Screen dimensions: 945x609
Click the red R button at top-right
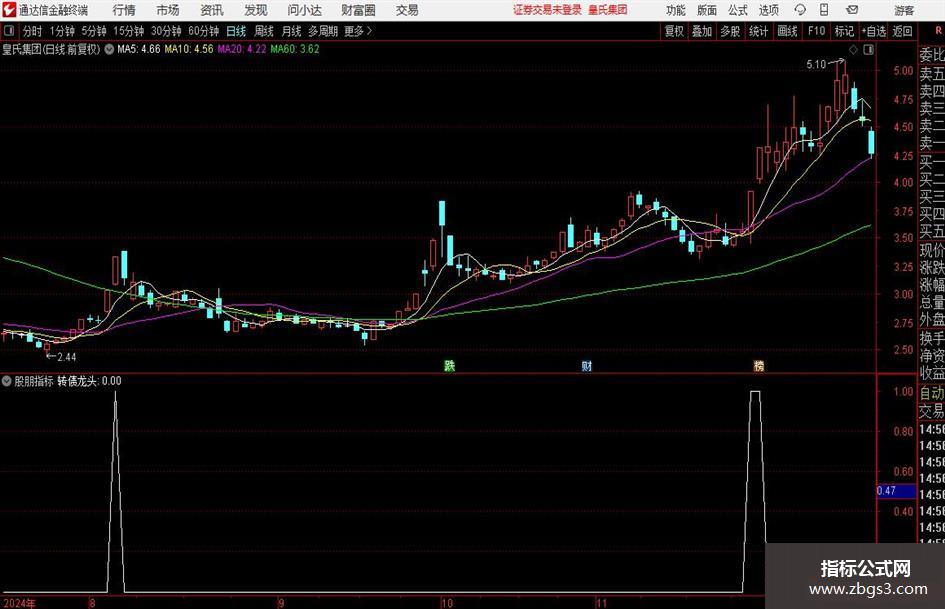coord(938,30)
